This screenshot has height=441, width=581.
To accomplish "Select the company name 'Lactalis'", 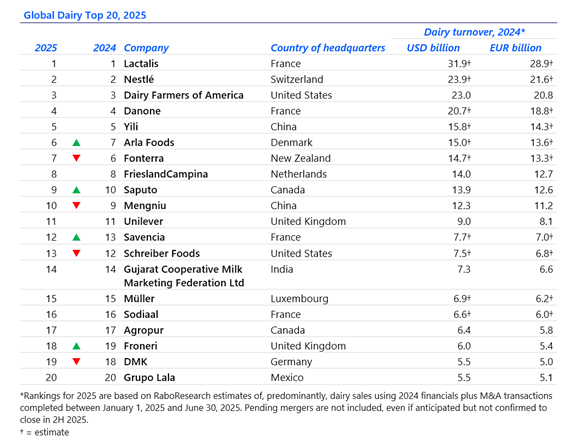I will [141, 64].
